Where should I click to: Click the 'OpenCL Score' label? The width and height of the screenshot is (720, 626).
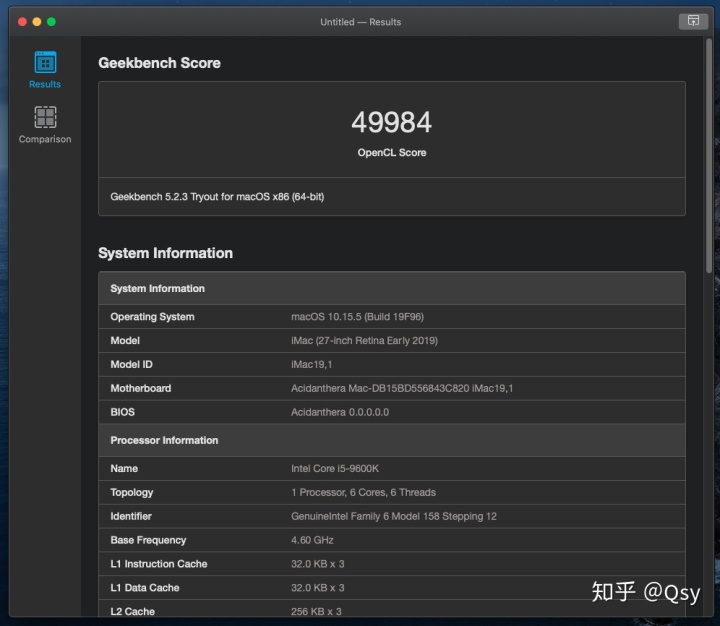pyautogui.click(x=392, y=152)
